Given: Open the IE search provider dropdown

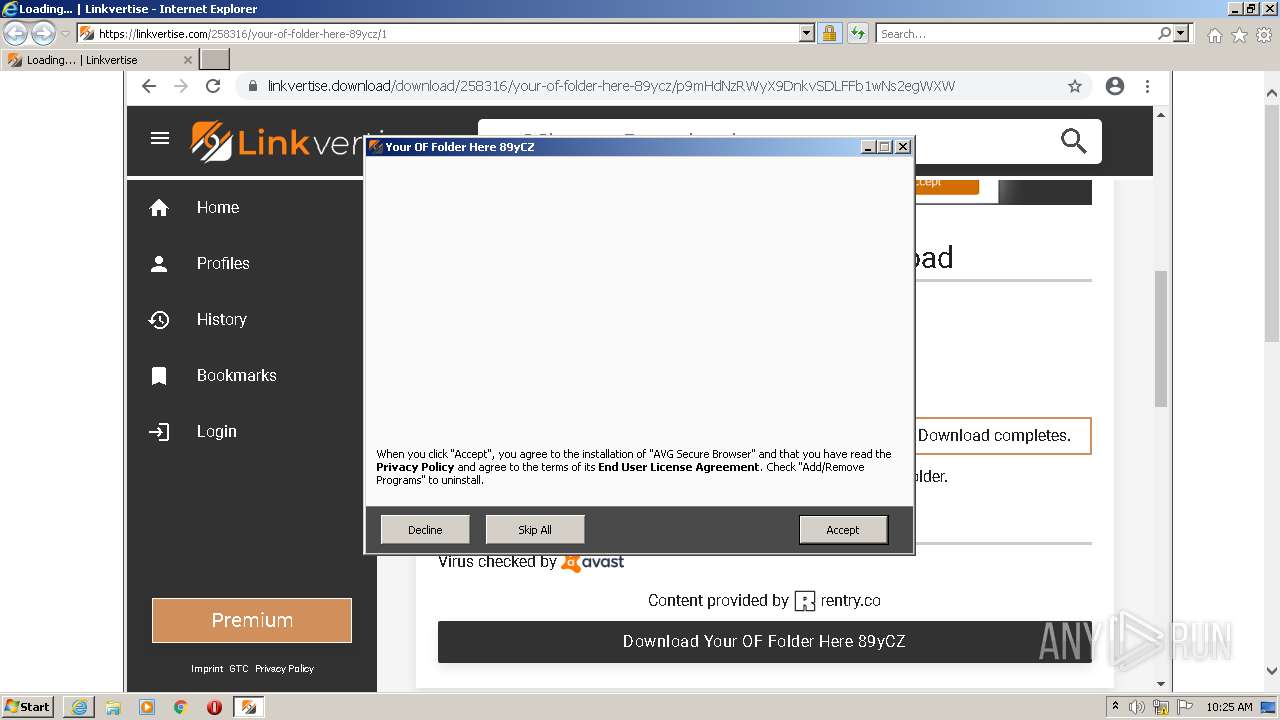Looking at the screenshot, I should click(1182, 33).
